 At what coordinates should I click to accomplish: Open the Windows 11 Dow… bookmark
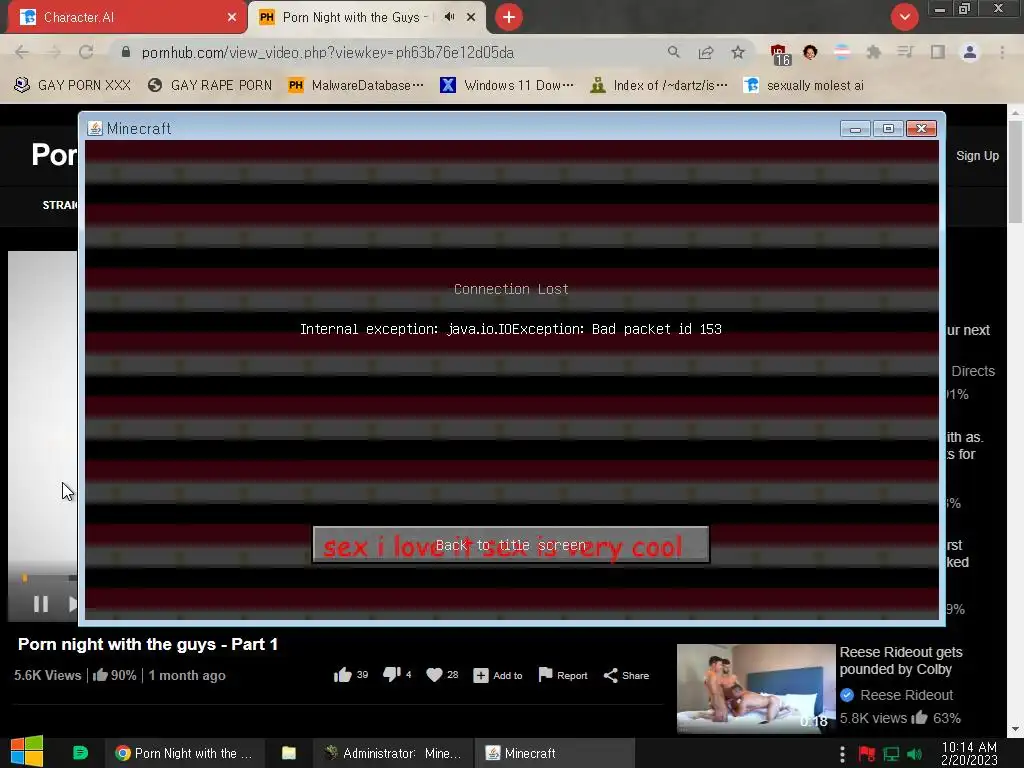[x=507, y=86]
